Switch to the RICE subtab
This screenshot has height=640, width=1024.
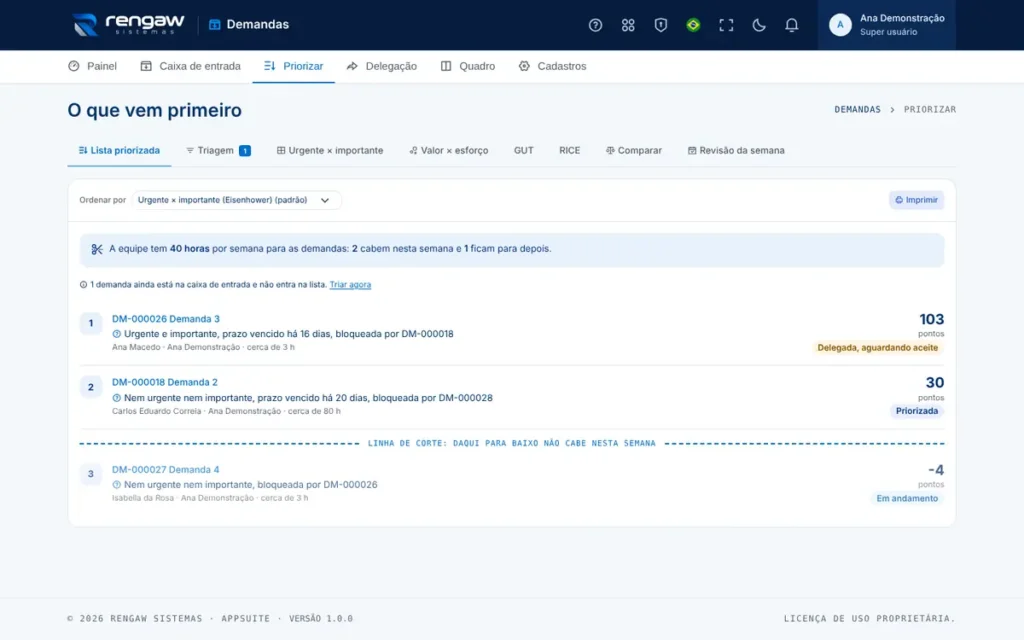pyautogui.click(x=569, y=150)
